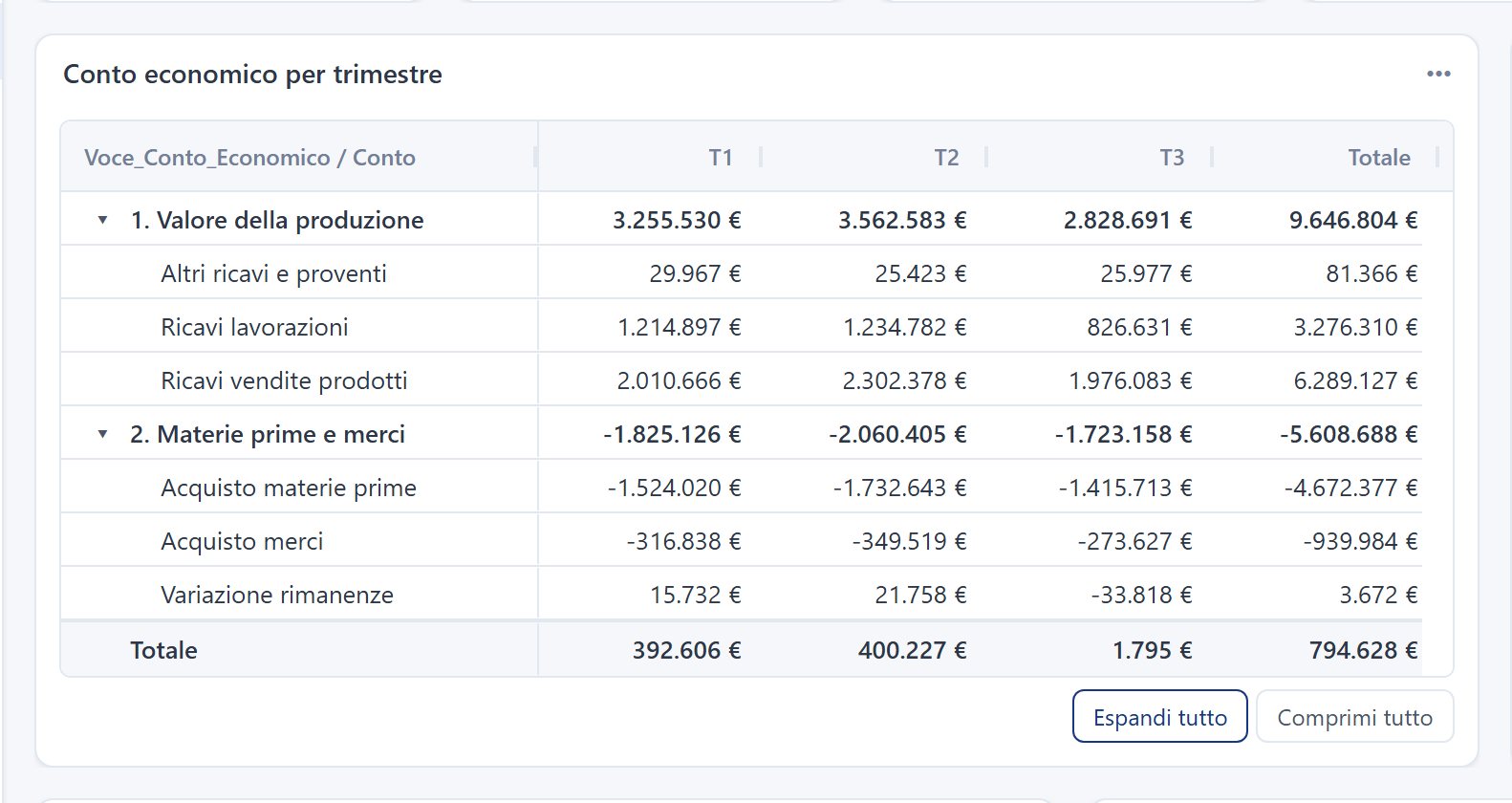
Task: Click the cell -33.818 €
Action: pos(1141,596)
